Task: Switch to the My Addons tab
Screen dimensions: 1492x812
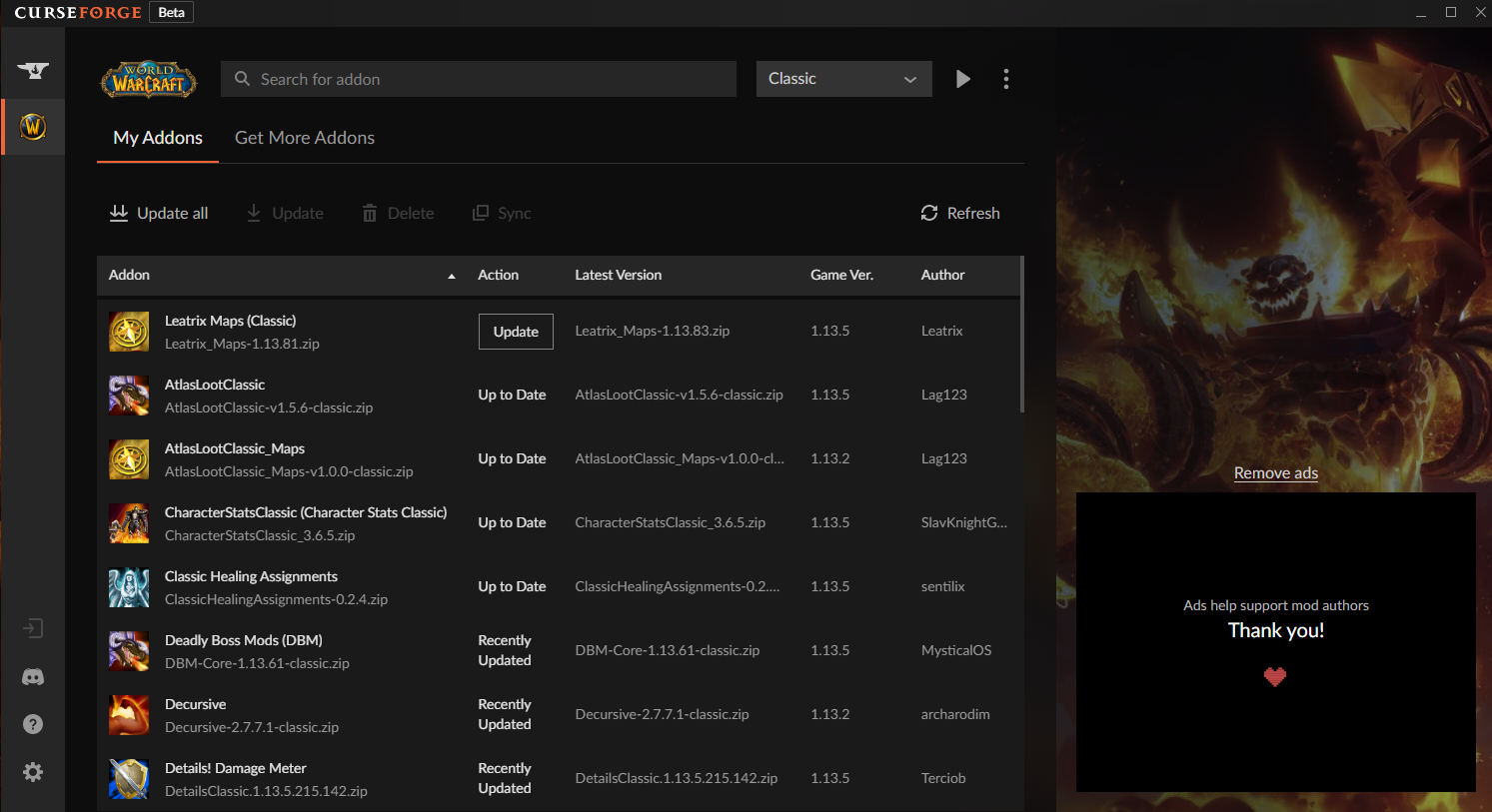Action: coord(158,138)
